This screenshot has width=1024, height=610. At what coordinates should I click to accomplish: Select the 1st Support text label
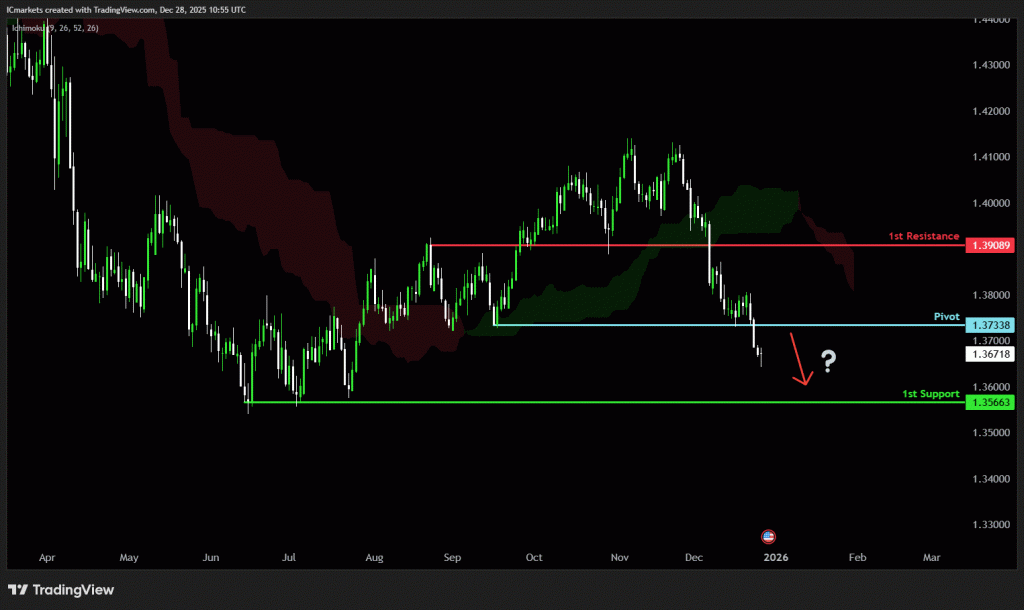pyautogui.click(x=930, y=394)
